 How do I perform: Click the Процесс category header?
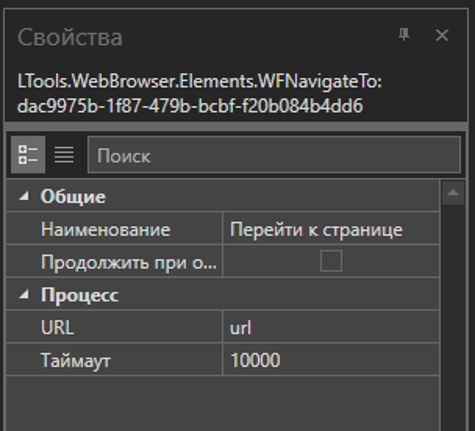[x=79, y=295]
